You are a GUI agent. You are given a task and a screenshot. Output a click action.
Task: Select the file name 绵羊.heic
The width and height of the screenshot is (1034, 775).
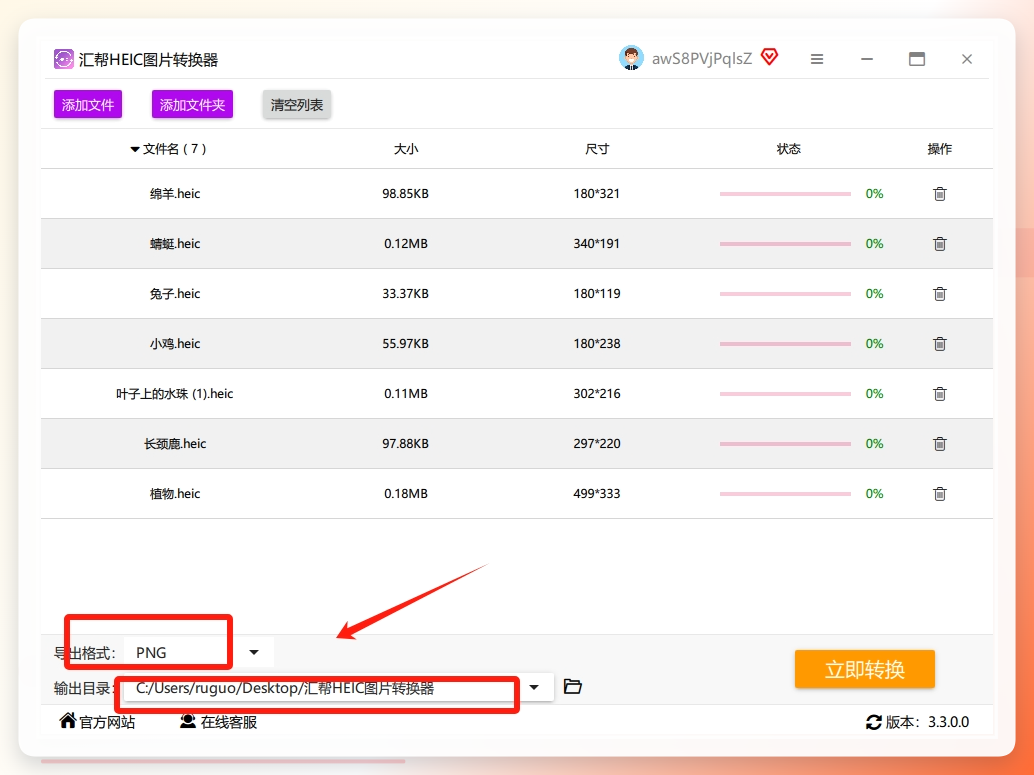pyautogui.click(x=175, y=194)
